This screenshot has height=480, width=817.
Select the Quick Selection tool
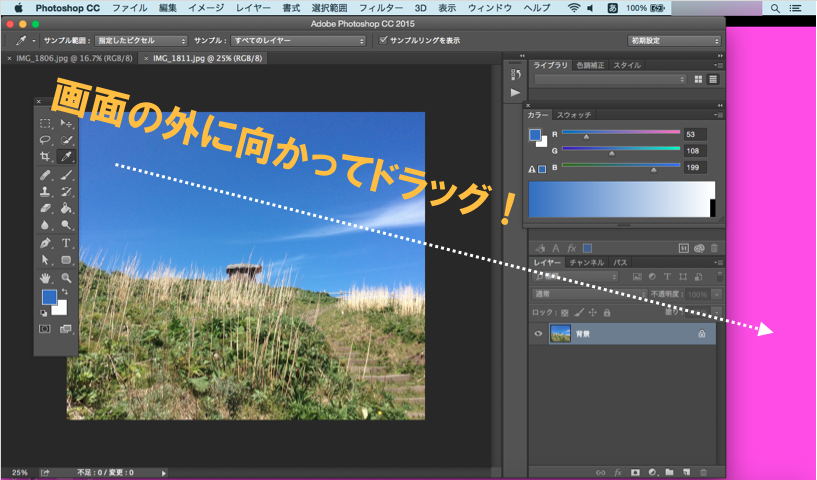pyautogui.click(x=66, y=140)
